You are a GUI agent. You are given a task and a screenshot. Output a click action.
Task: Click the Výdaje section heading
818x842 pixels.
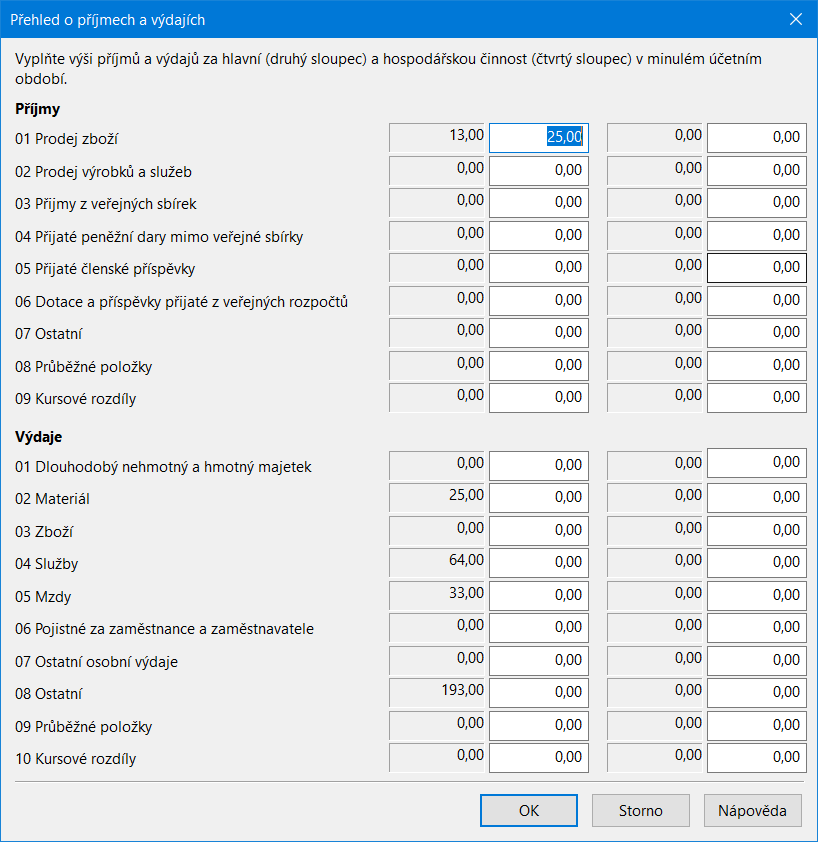tap(39, 437)
